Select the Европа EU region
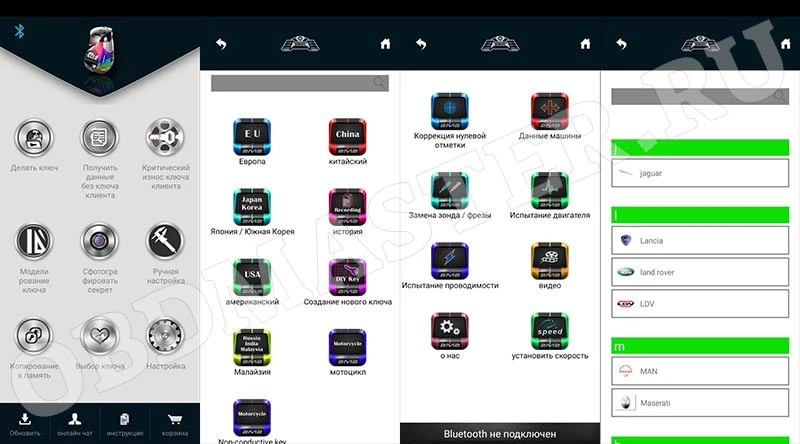This screenshot has width=800, height=444. tap(252, 137)
